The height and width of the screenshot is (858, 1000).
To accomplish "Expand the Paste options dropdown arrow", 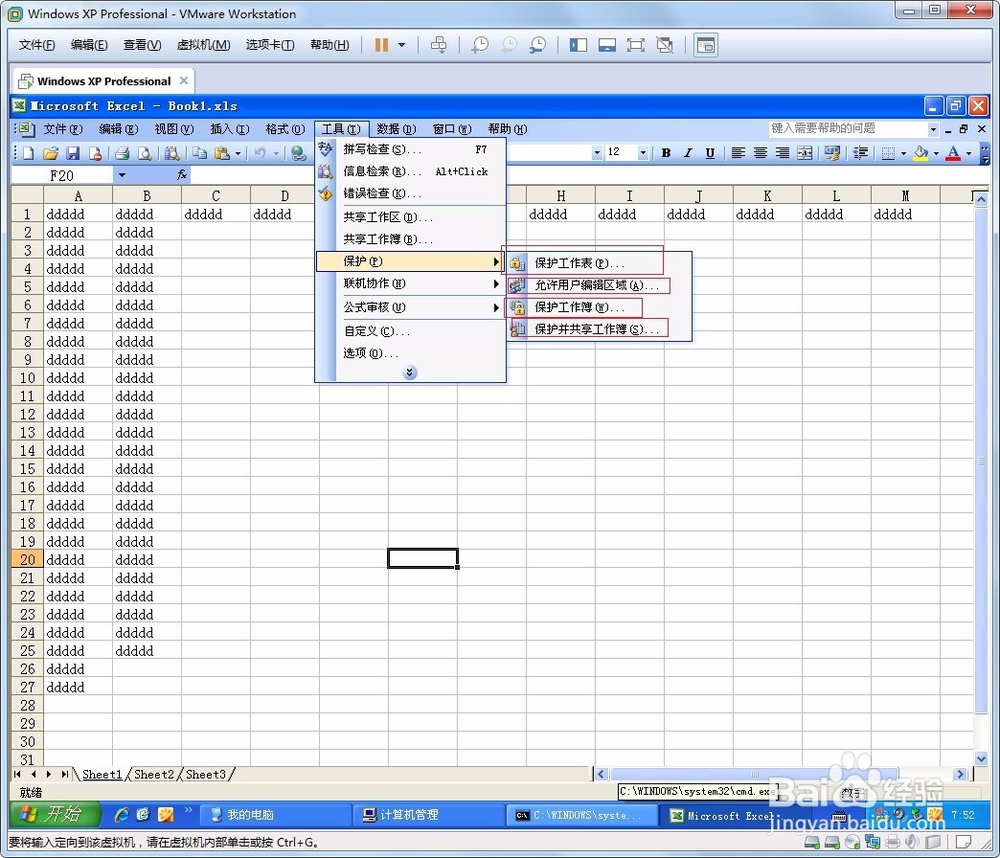I will click(x=238, y=153).
